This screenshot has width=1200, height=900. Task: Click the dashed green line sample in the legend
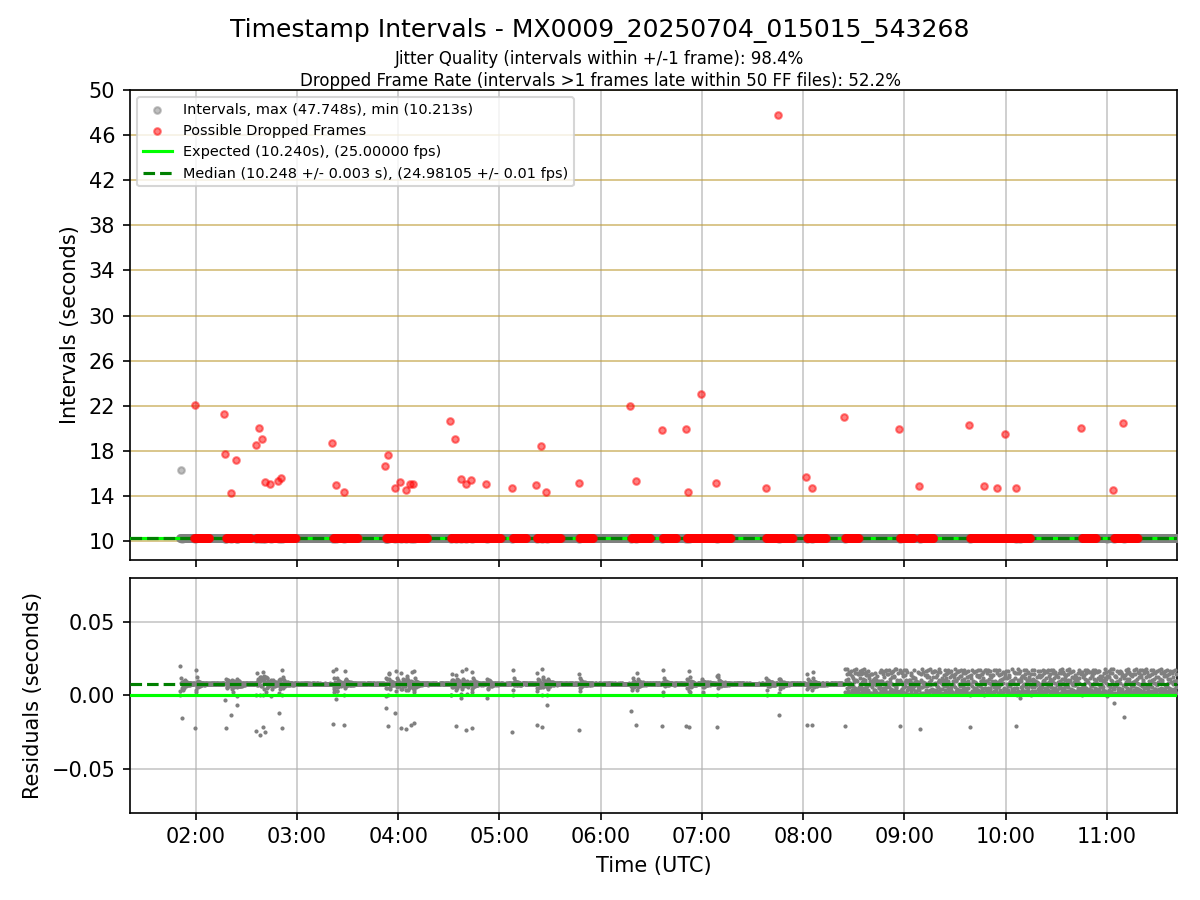[157, 173]
